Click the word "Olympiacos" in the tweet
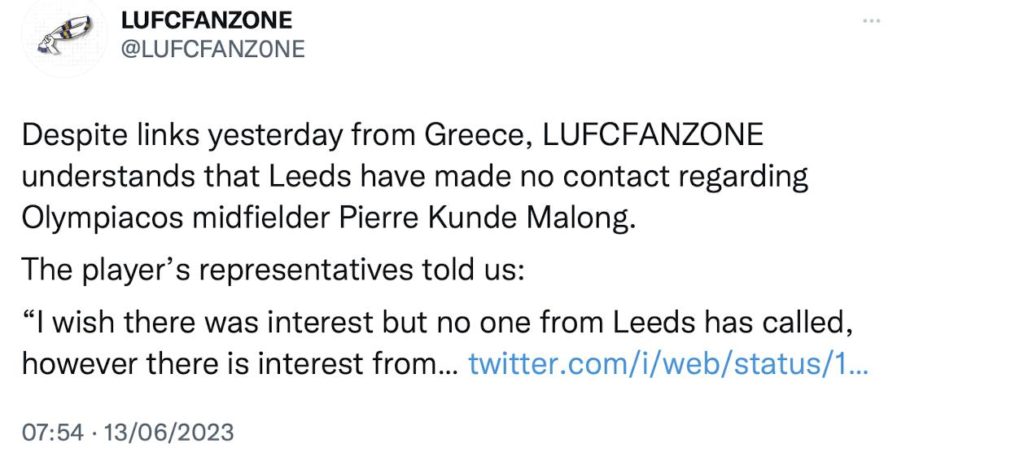Viewport: 1024px width, 466px height. coord(103,220)
